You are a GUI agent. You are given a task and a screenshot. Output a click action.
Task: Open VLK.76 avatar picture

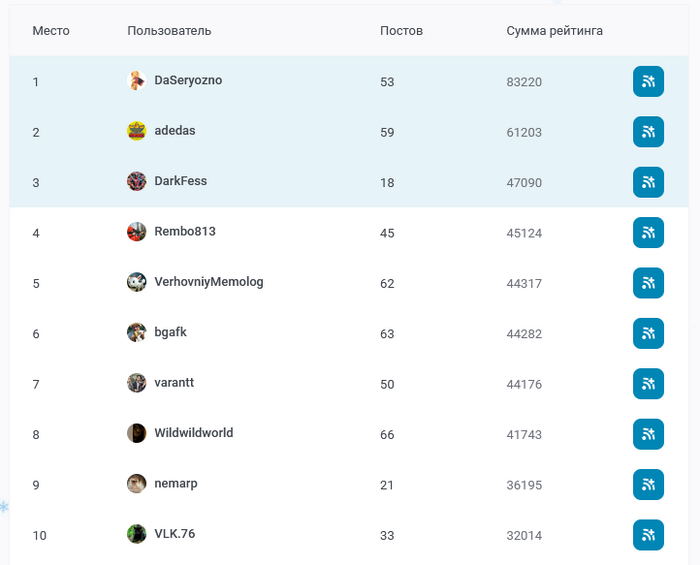click(x=137, y=534)
